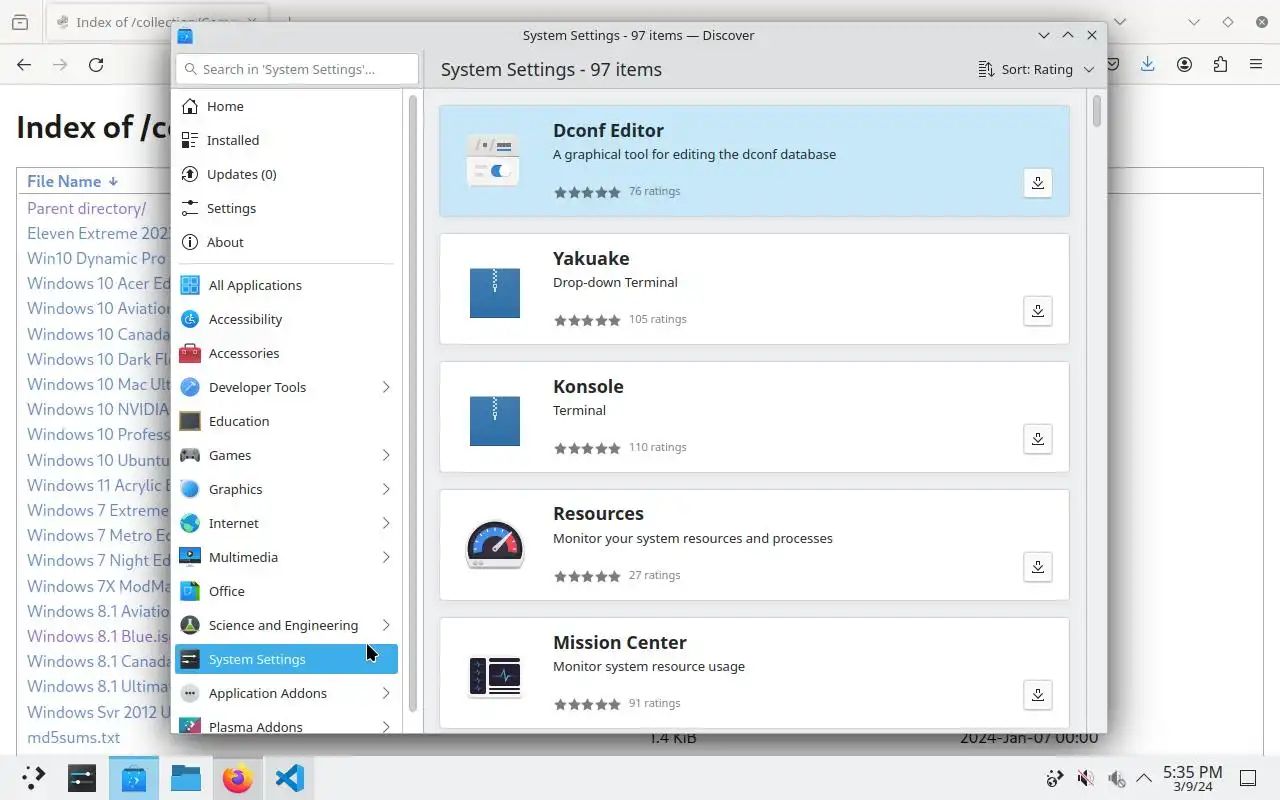The width and height of the screenshot is (1280, 800).
Task: Show hidden system tray icons arrow
Action: point(1144,778)
